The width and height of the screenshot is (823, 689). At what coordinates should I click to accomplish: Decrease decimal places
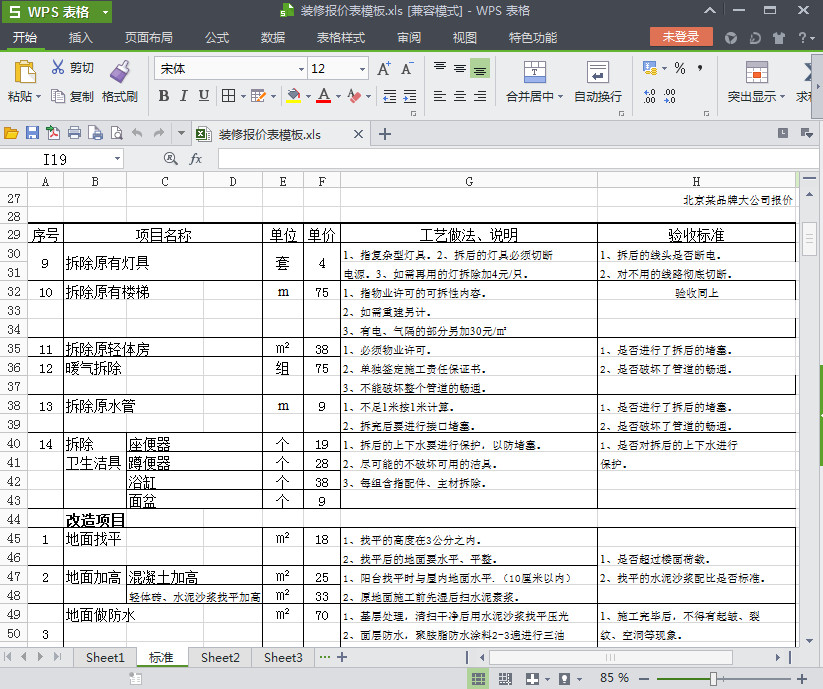pyautogui.click(x=669, y=96)
